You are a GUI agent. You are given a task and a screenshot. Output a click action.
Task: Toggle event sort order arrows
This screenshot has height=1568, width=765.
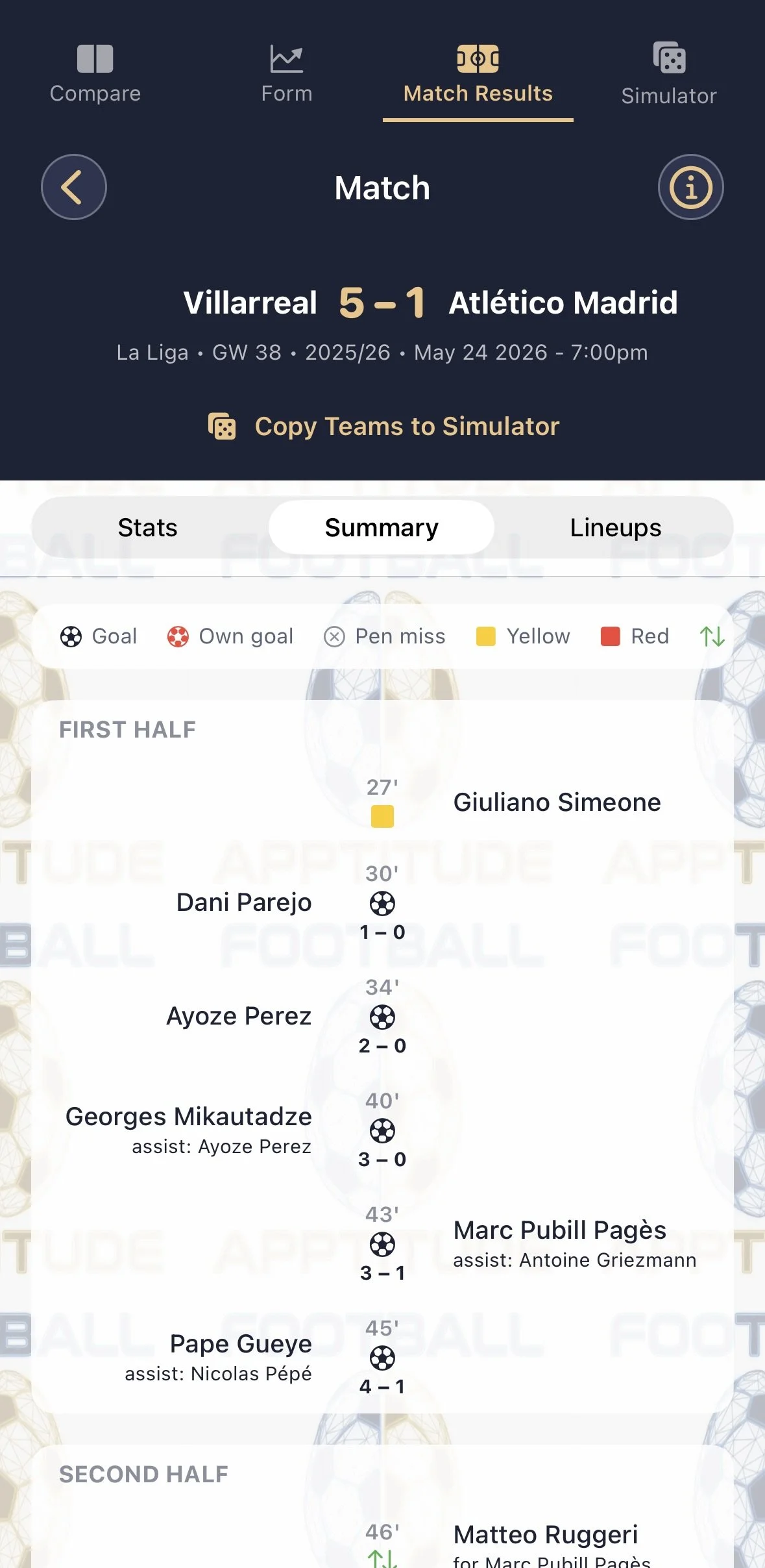click(x=712, y=636)
